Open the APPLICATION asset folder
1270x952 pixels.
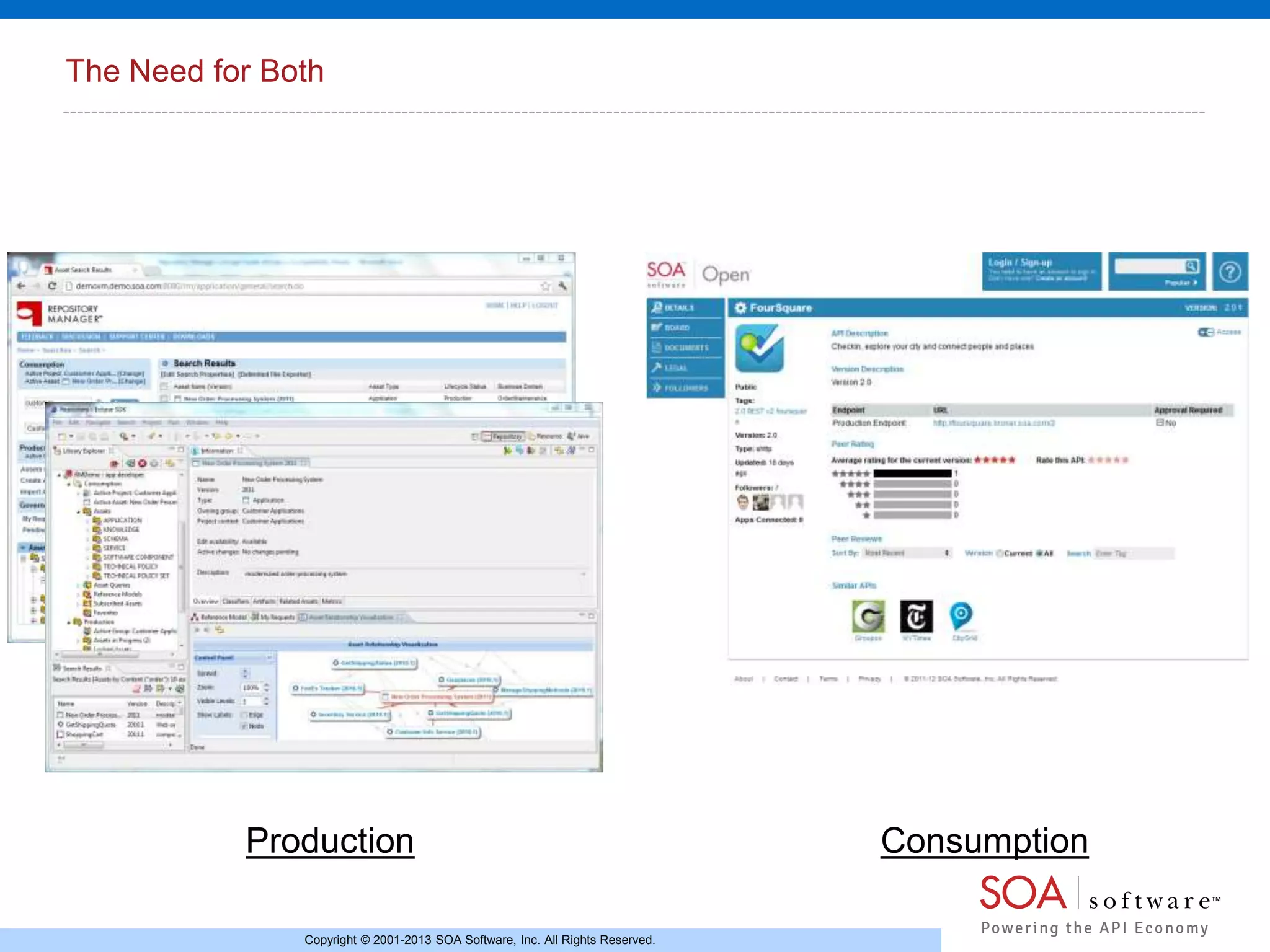tap(118, 520)
